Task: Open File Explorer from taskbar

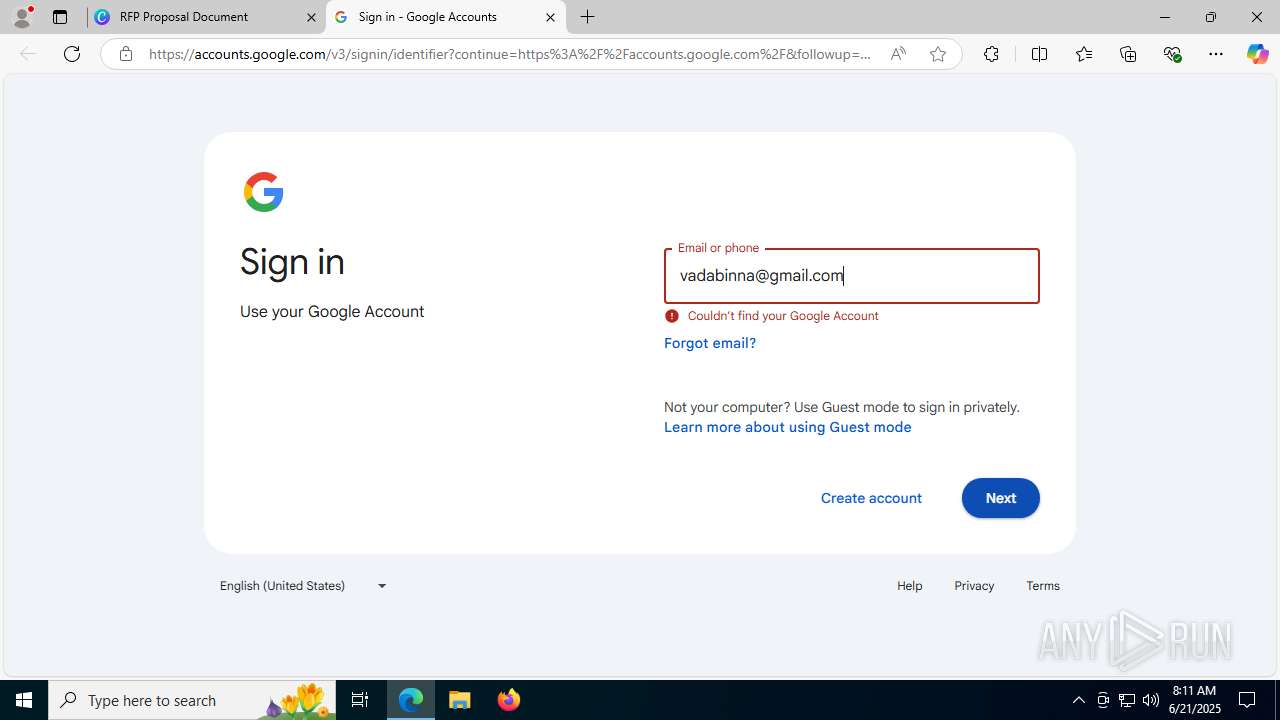Action: click(x=460, y=700)
